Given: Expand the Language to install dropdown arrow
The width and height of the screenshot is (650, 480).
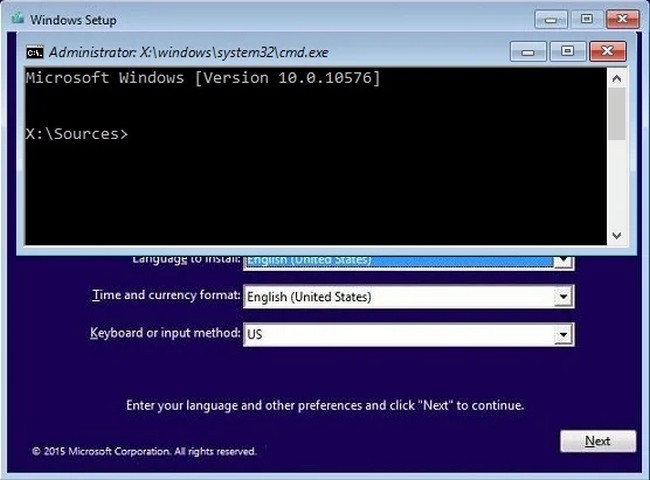Looking at the screenshot, I should click(x=563, y=261).
